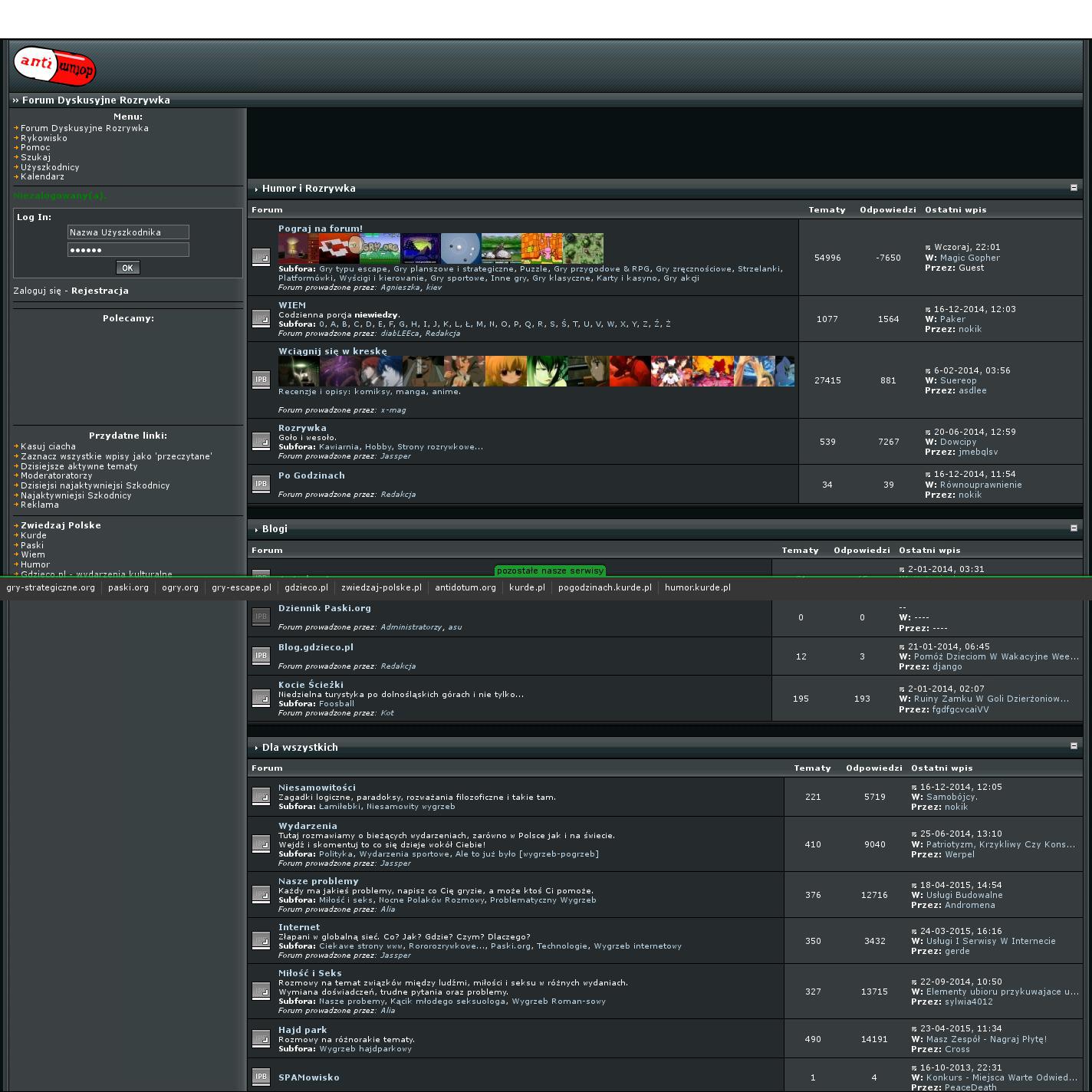The image size is (1092, 1092).
Task: Click the forum icon beside Kocie Ścieżki
Action: click(261, 698)
